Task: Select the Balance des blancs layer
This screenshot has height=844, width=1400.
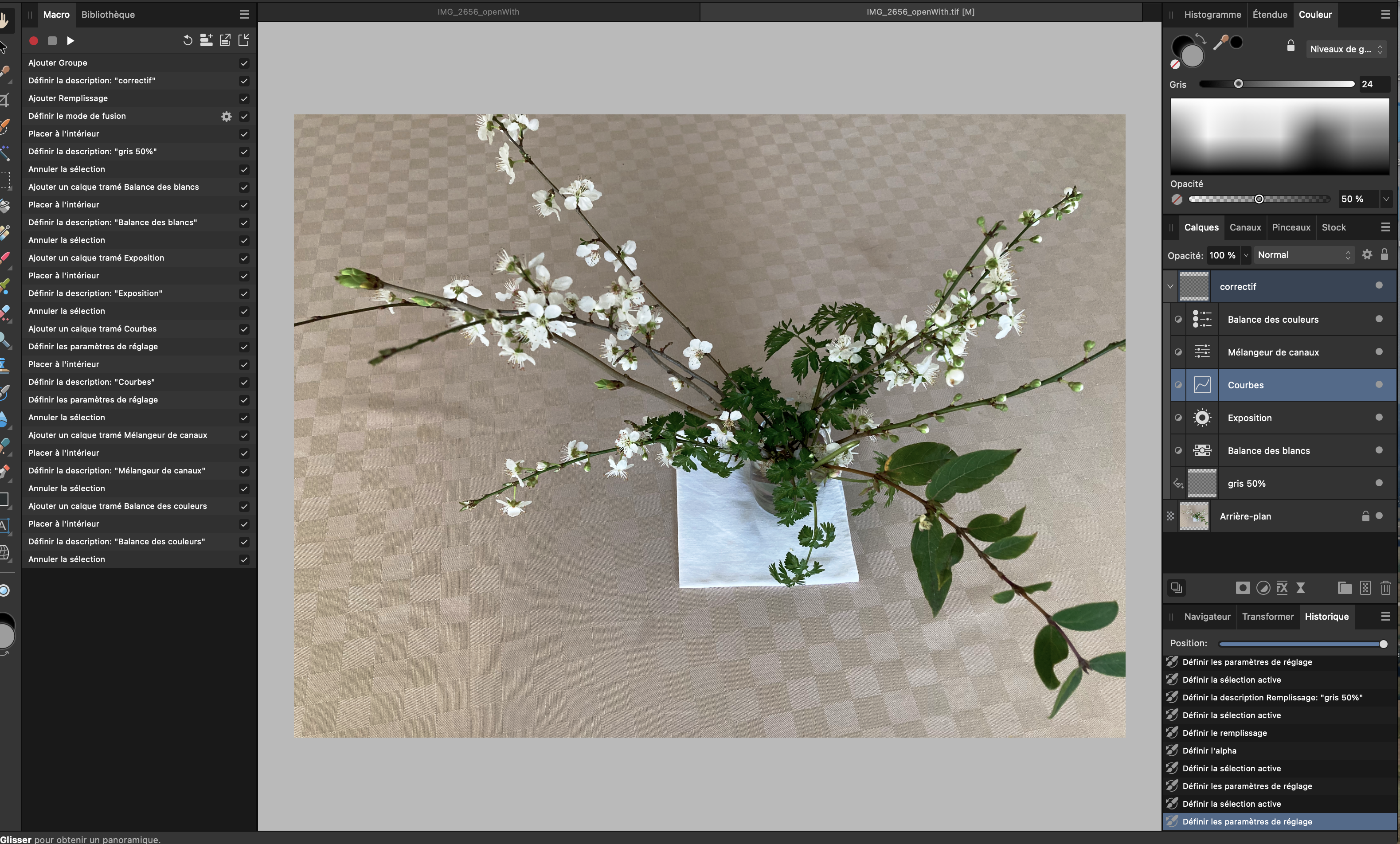Action: point(1268,450)
